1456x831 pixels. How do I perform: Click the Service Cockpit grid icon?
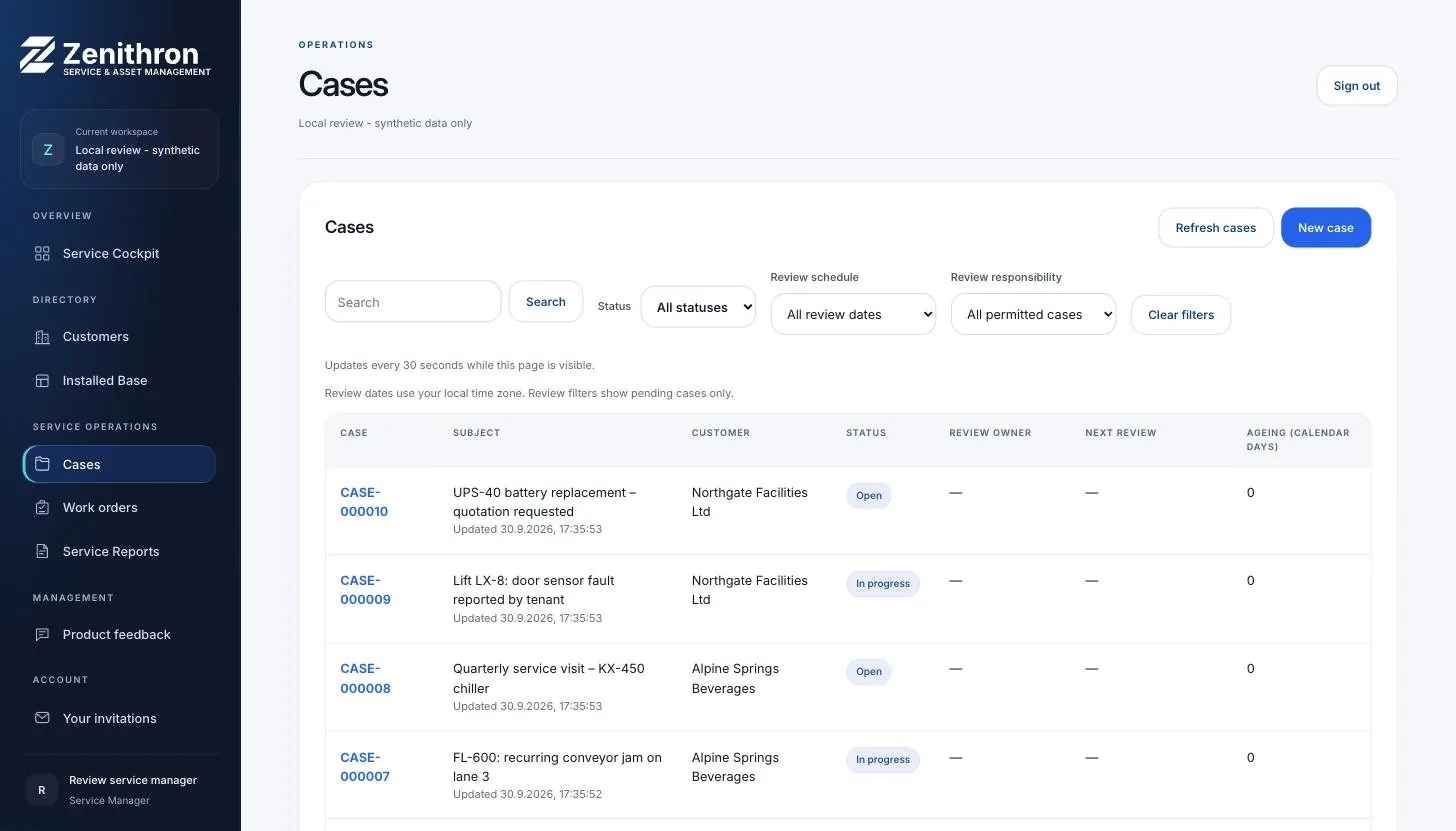pos(42,254)
